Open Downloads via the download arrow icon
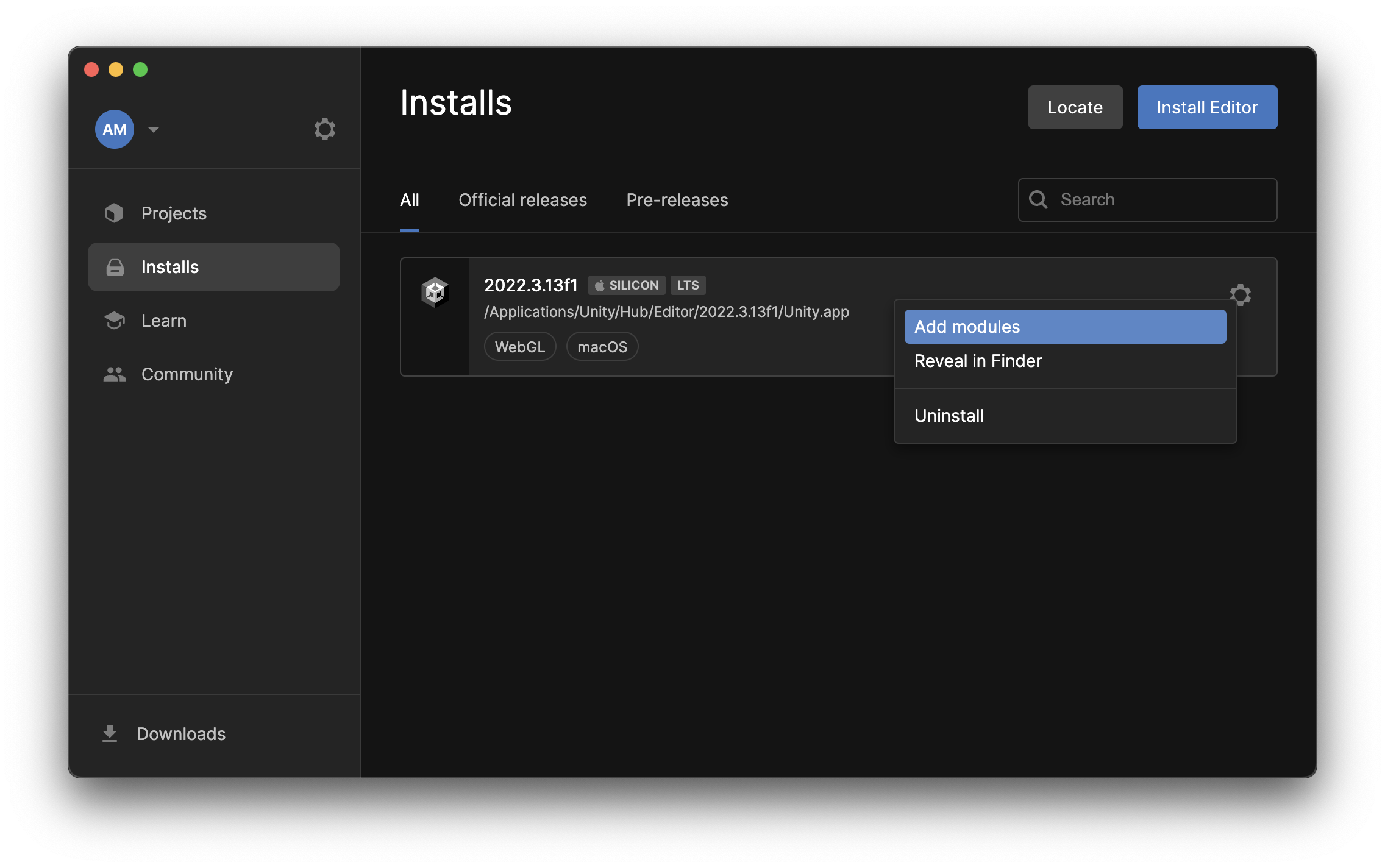Viewport: 1385px width, 868px height. tap(110, 733)
